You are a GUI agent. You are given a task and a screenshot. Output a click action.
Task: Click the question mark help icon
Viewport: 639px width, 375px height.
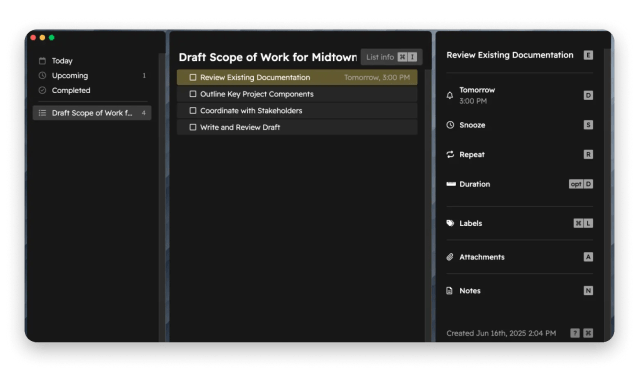point(575,333)
